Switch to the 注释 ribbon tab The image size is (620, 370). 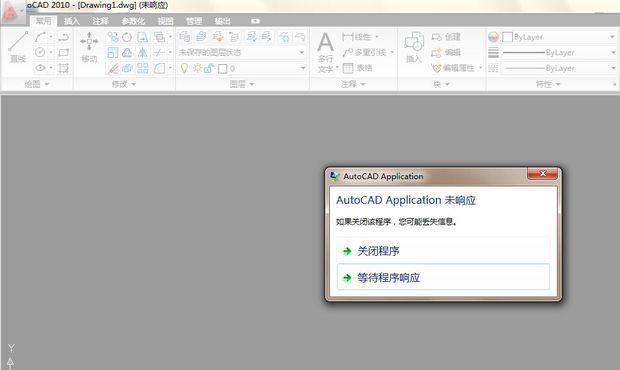click(100, 21)
